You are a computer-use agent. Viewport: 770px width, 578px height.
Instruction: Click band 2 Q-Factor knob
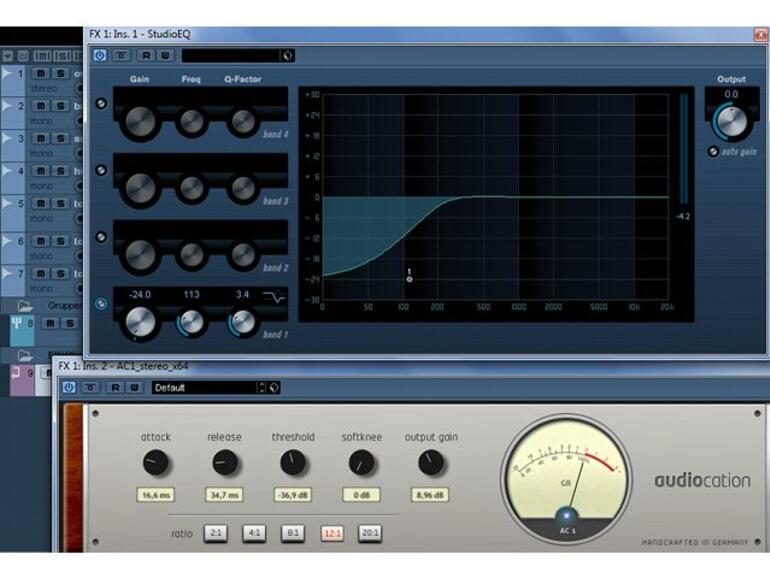click(x=243, y=254)
